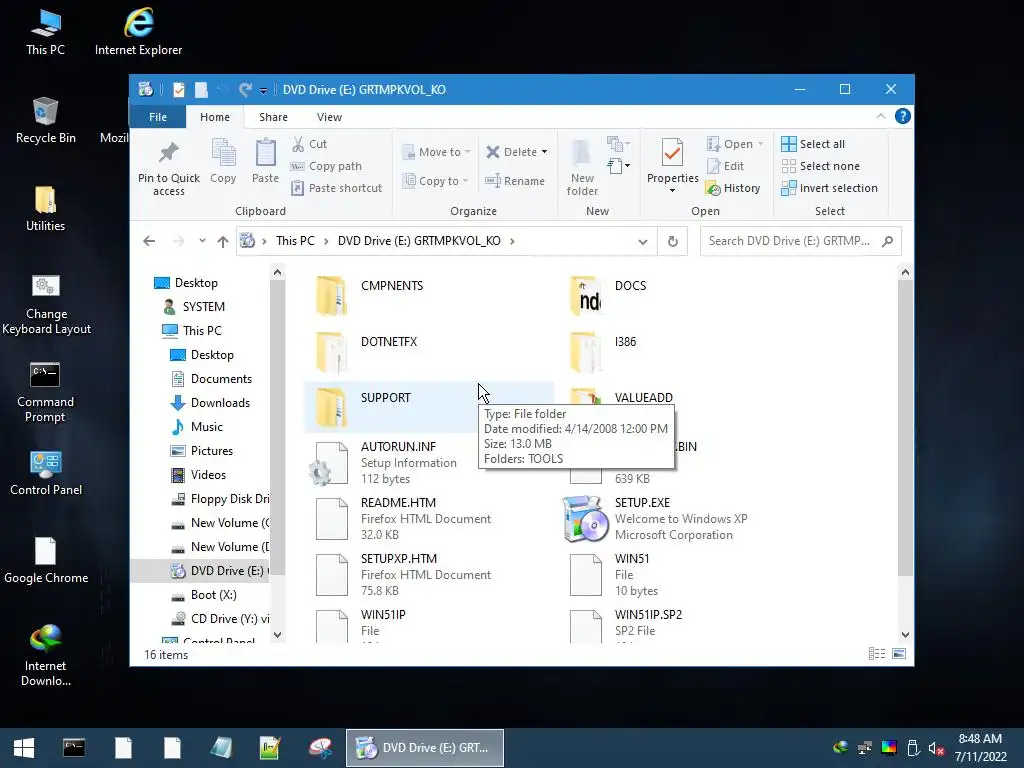The height and width of the screenshot is (768, 1024).
Task: Expand address bar history dropdown
Action: click(643, 242)
